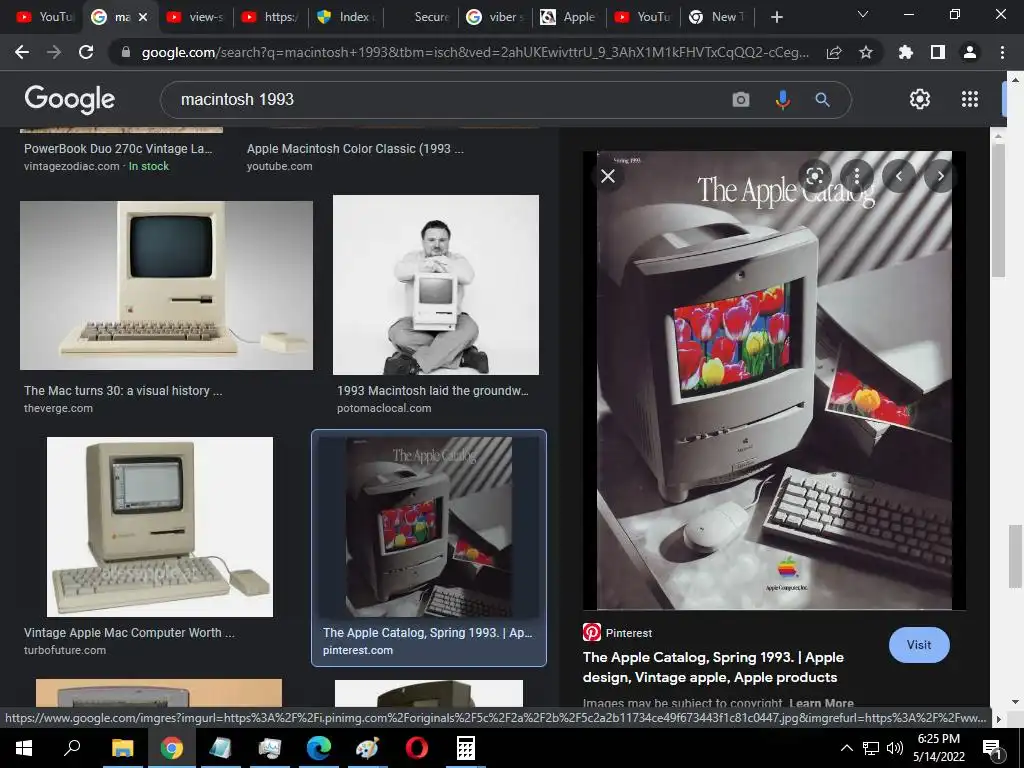The image size is (1024, 768).
Task: Click the share page icon in address bar
Action: click(x=834, y=52)
